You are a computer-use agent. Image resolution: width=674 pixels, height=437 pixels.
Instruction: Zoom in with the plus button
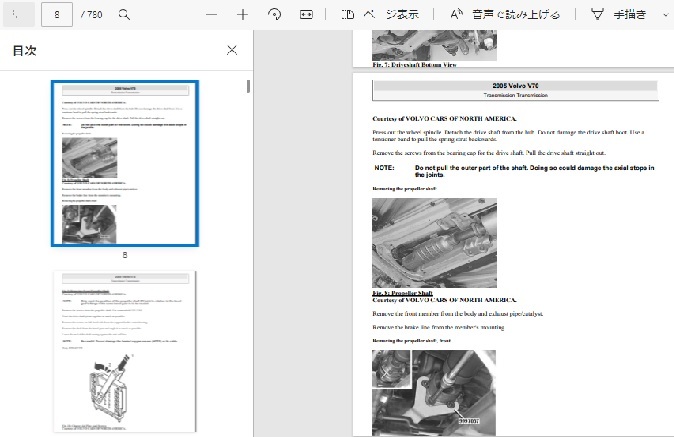pos(242,15)
